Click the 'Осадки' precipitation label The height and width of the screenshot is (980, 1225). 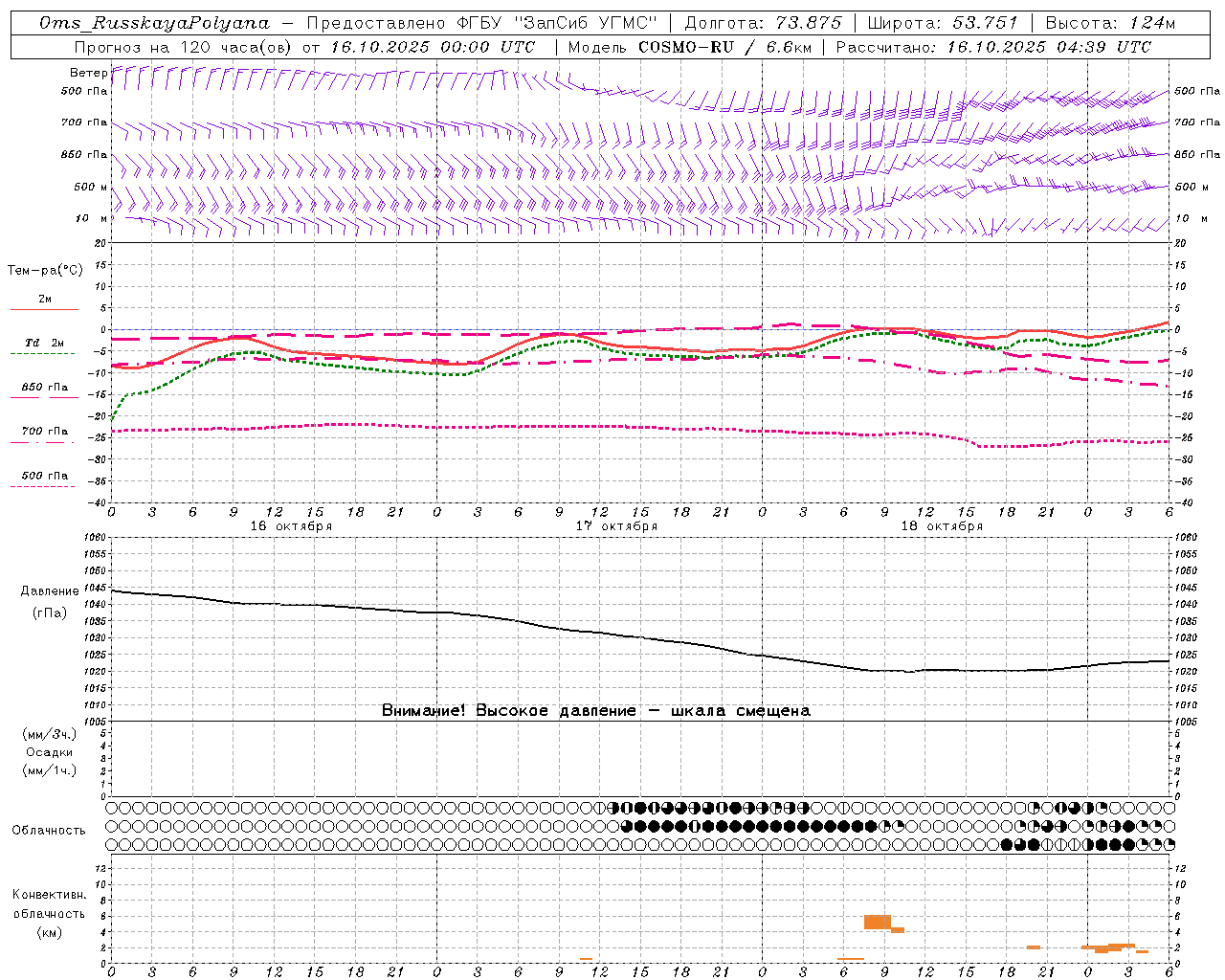[49, 752]
